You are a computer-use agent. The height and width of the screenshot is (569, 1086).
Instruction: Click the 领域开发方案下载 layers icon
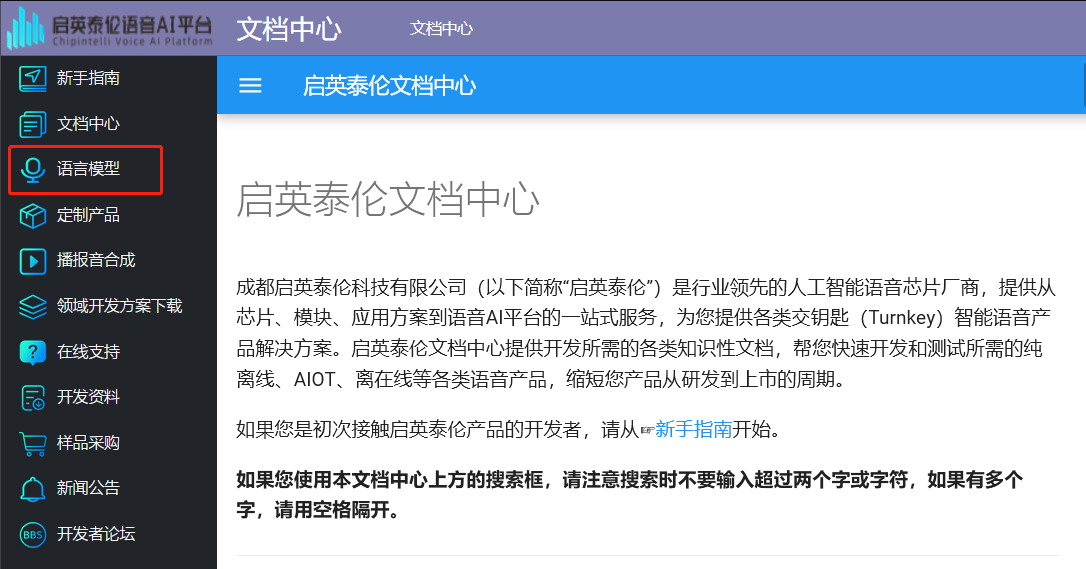tap(33, 307)
